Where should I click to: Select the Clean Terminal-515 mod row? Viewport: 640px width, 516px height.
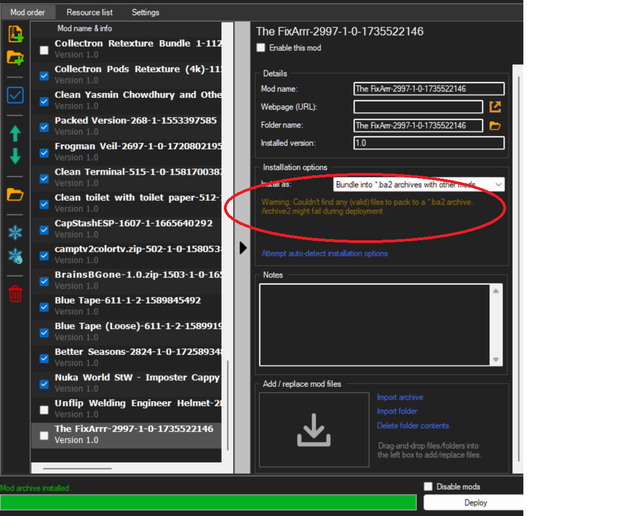127,177
